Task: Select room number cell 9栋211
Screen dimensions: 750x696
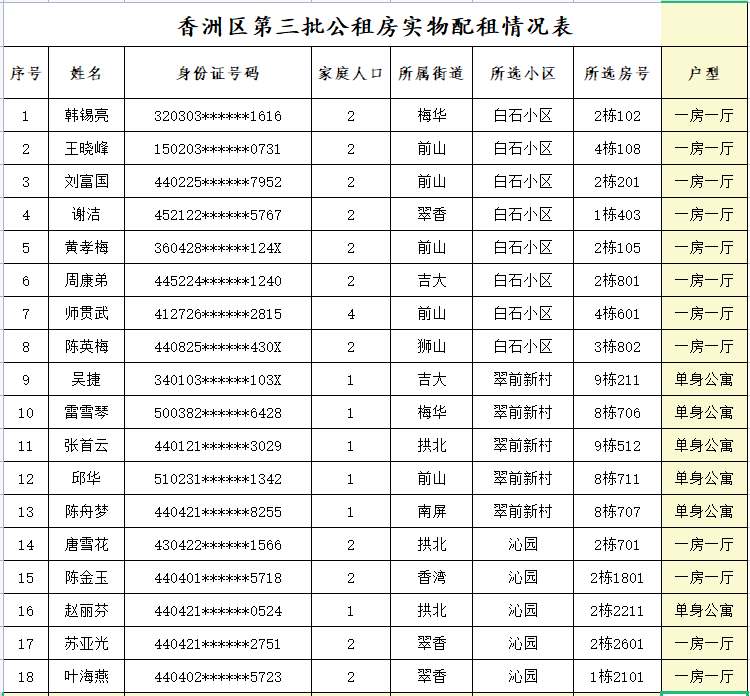Action: pyautogui.click(x=617, y=380)
